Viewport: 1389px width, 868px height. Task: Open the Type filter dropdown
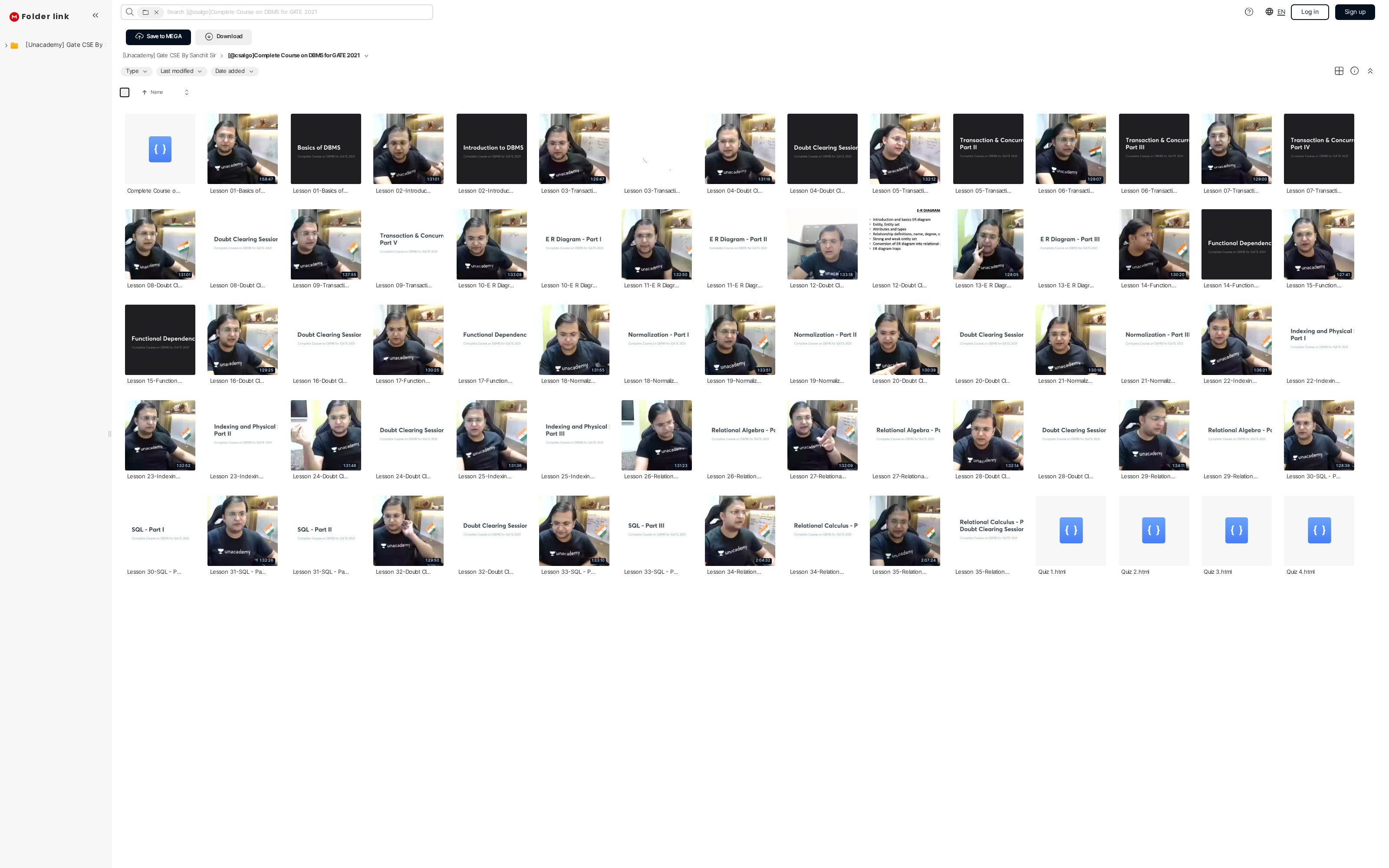[x=137, y=71]
